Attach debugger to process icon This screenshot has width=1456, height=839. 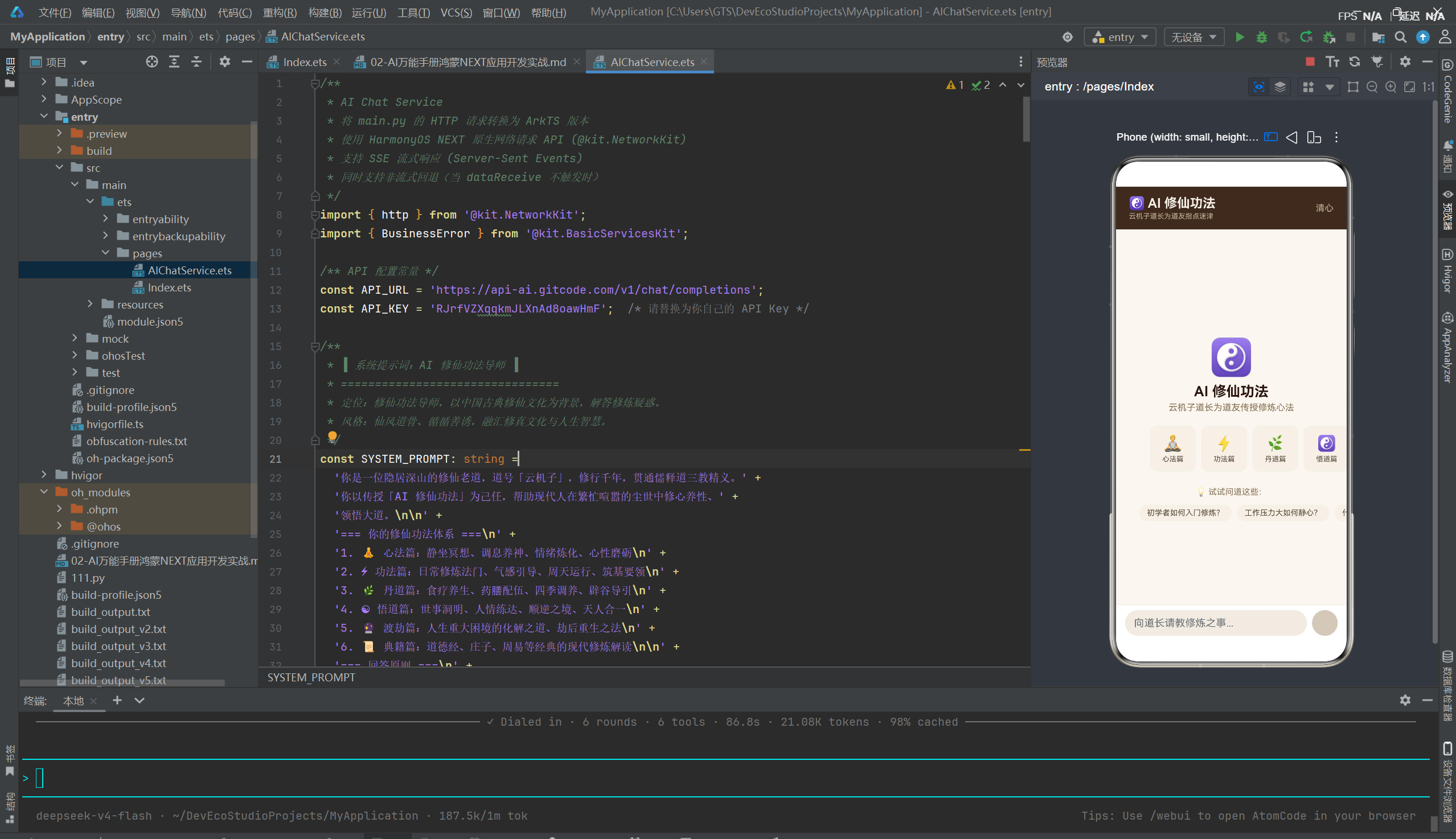tap(1329, 37)
